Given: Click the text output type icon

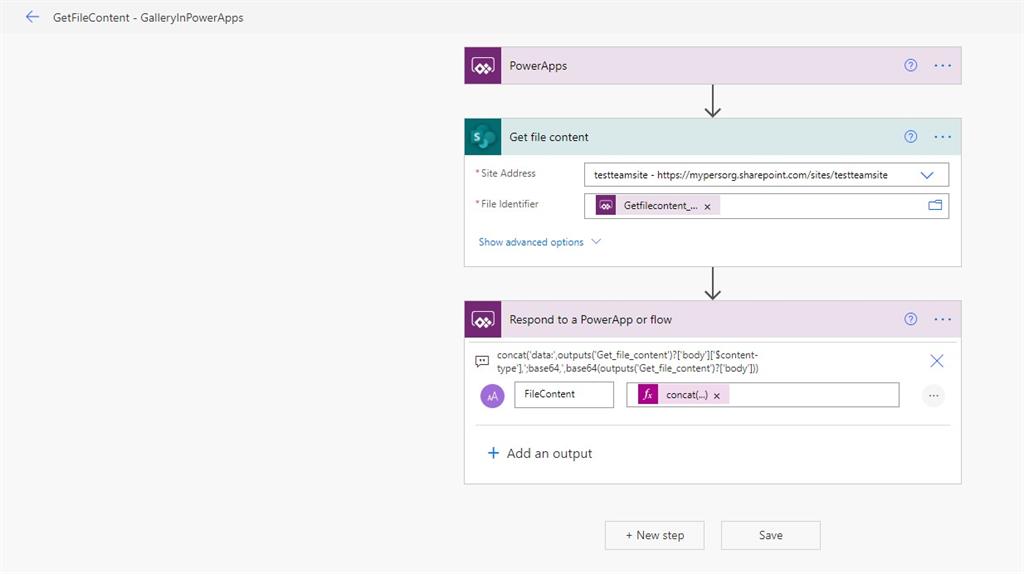Looking at the screenshot, I should [x=492, y=396].
